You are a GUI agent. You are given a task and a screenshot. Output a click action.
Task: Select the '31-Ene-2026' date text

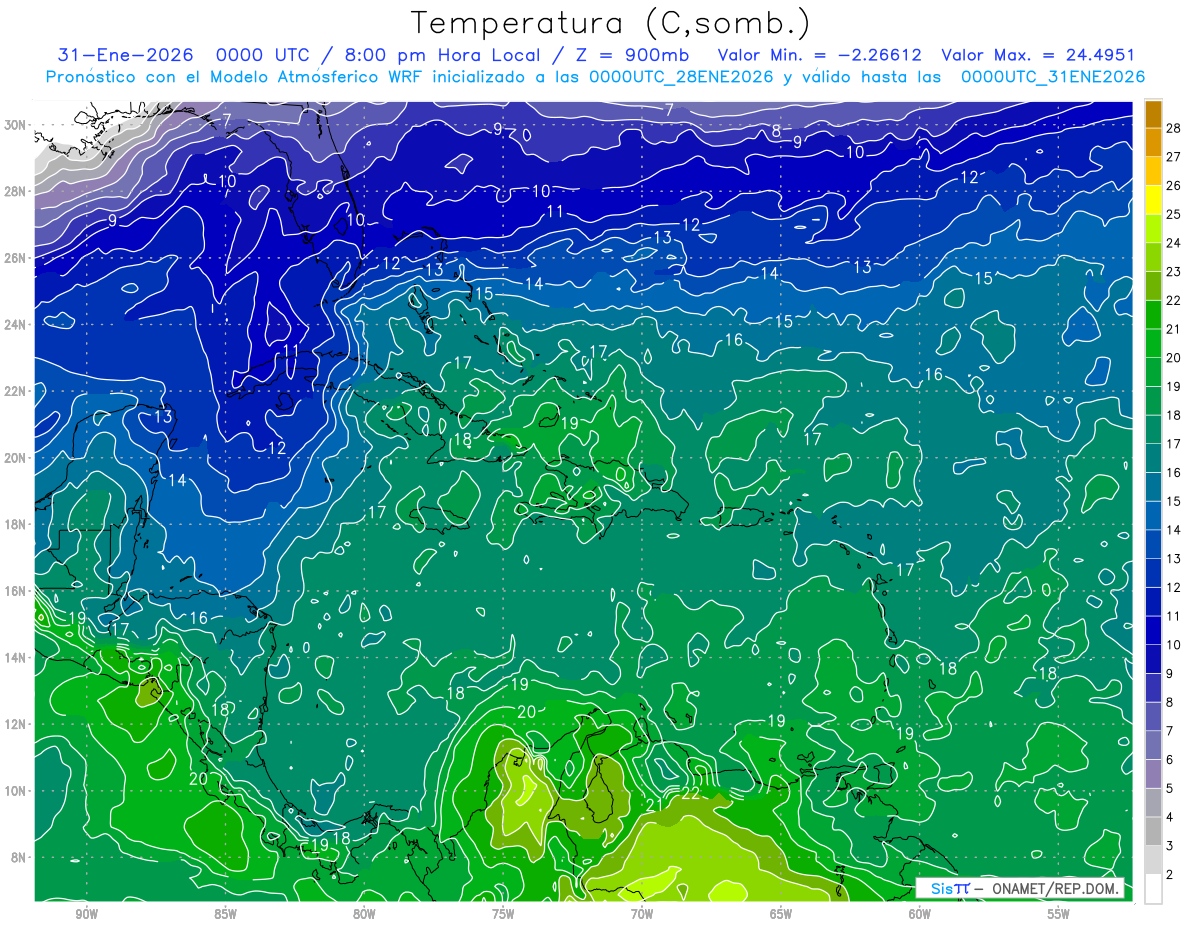pos(123,55)
